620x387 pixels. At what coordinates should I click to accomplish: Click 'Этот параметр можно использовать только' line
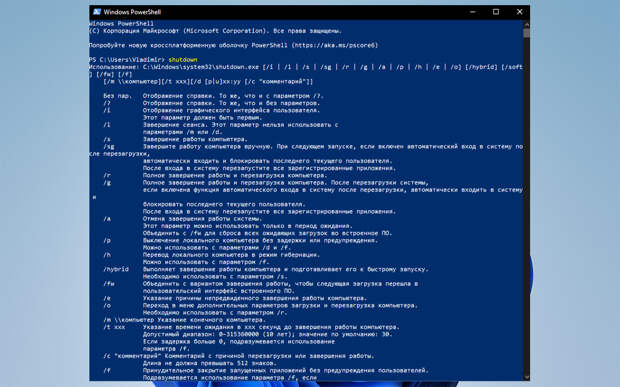click(248, 226)
